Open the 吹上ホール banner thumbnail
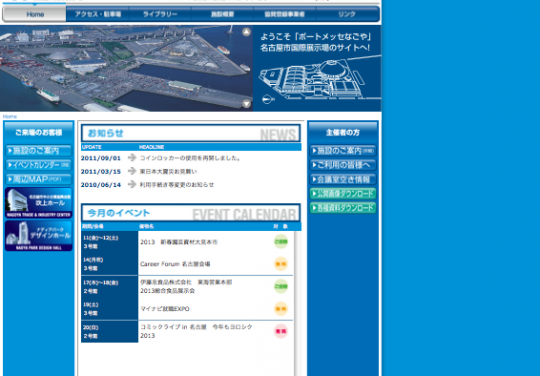540x376 pixels. coord(39,203)
